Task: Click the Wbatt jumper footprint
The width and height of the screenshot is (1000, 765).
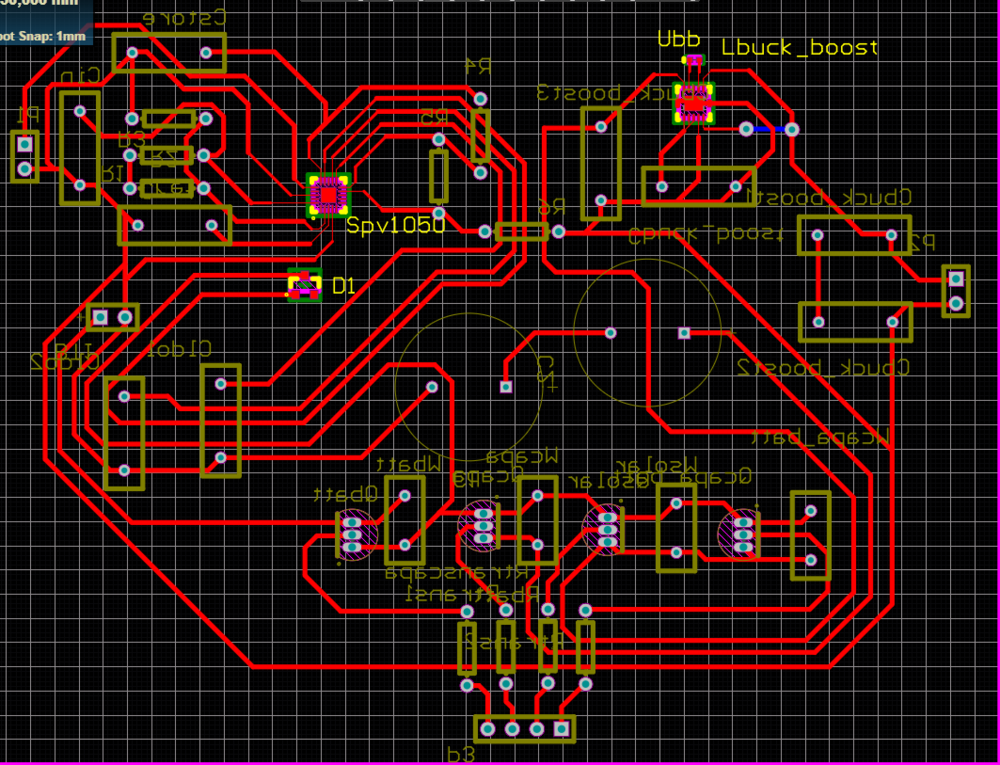Action: [405, 519]
